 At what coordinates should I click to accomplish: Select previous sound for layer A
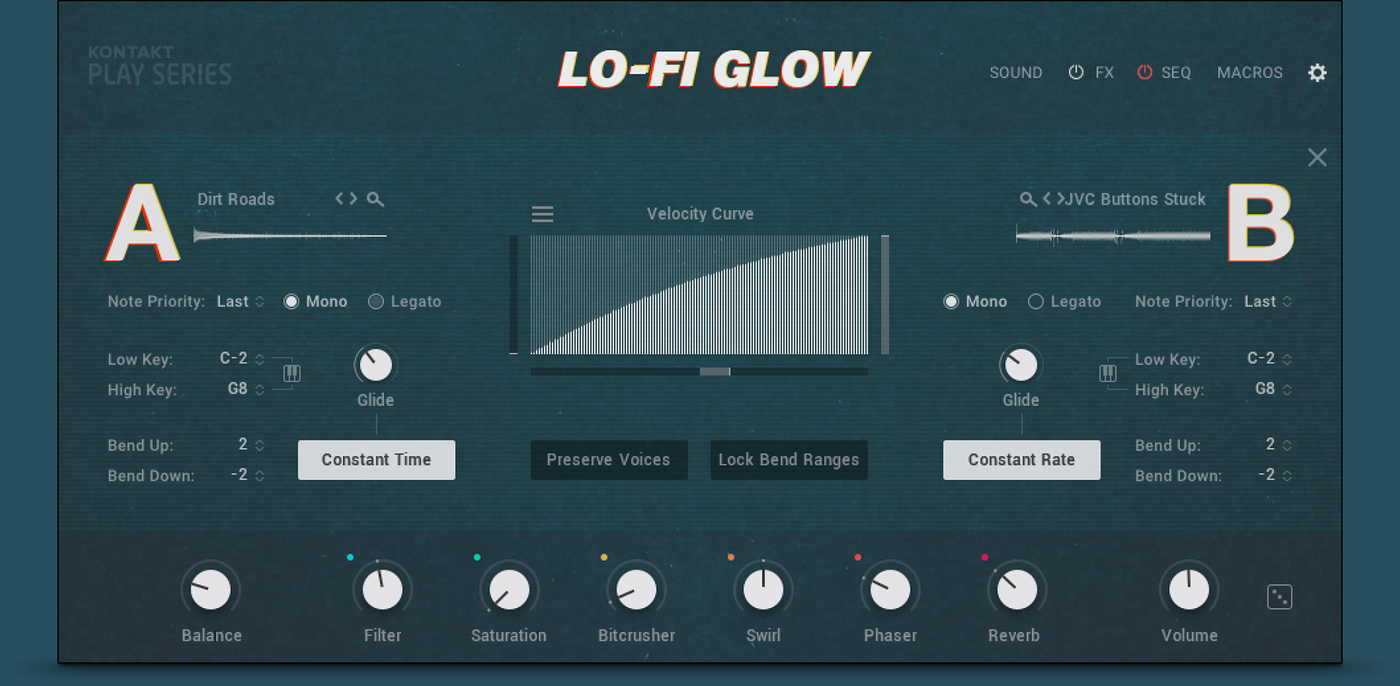pyautogui.click(x=340, y=199)
